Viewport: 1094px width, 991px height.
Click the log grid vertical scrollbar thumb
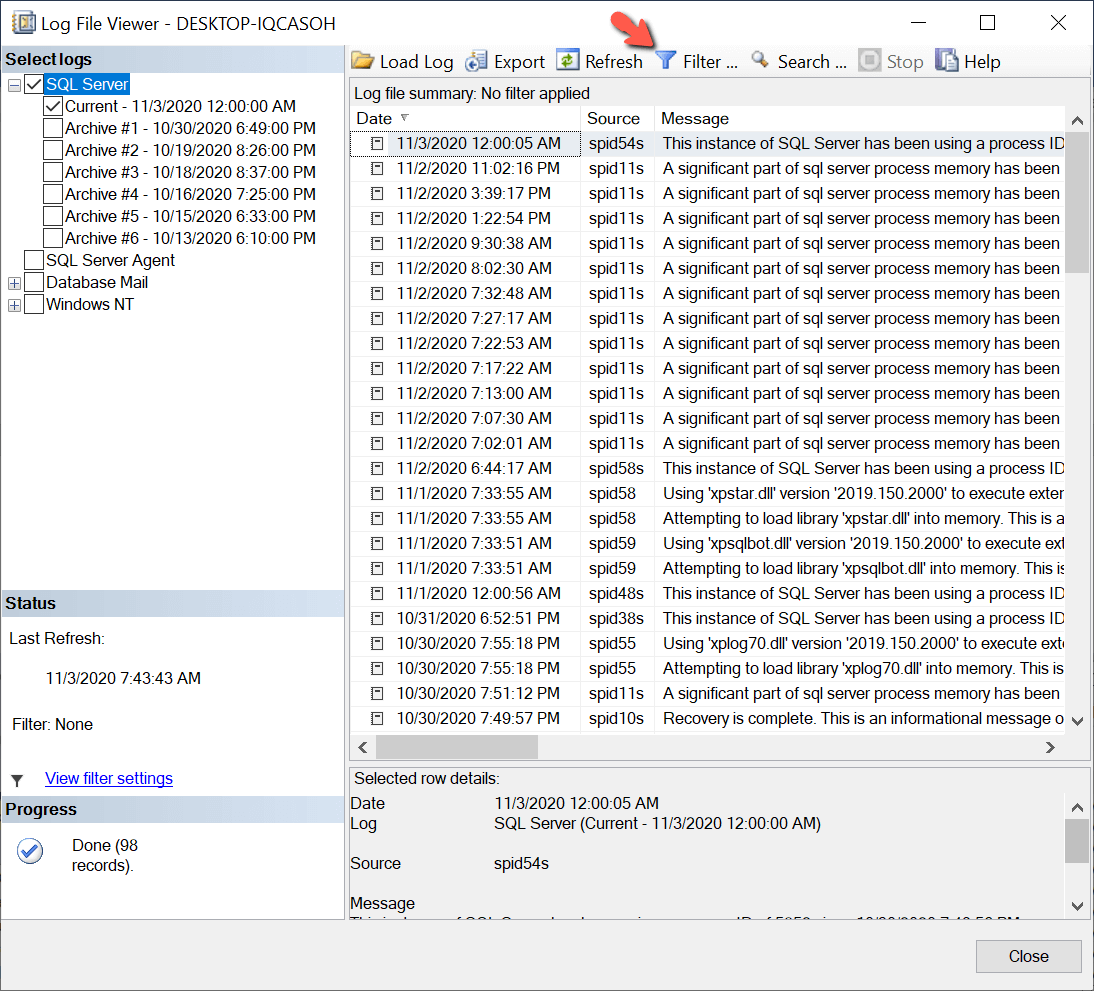click(1077, 202)
